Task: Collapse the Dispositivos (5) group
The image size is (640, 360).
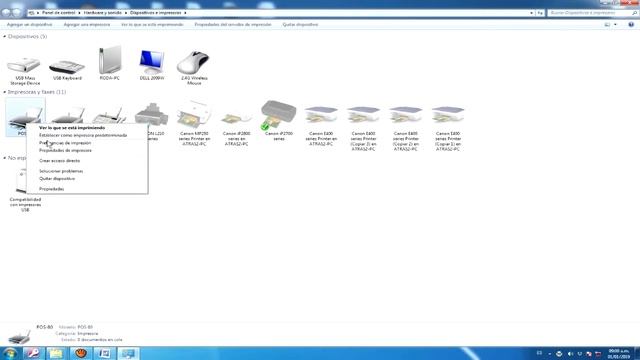Action: [4, 36]
